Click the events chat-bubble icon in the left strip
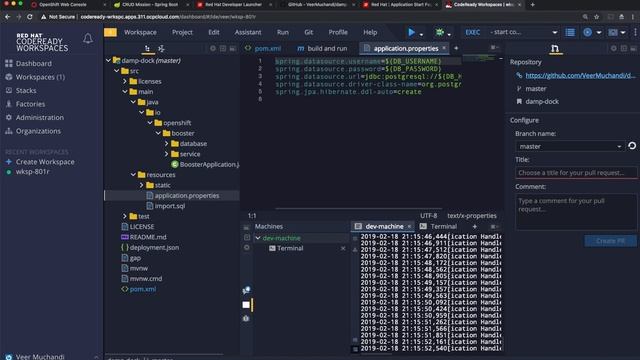 click(x=246, y=290)
